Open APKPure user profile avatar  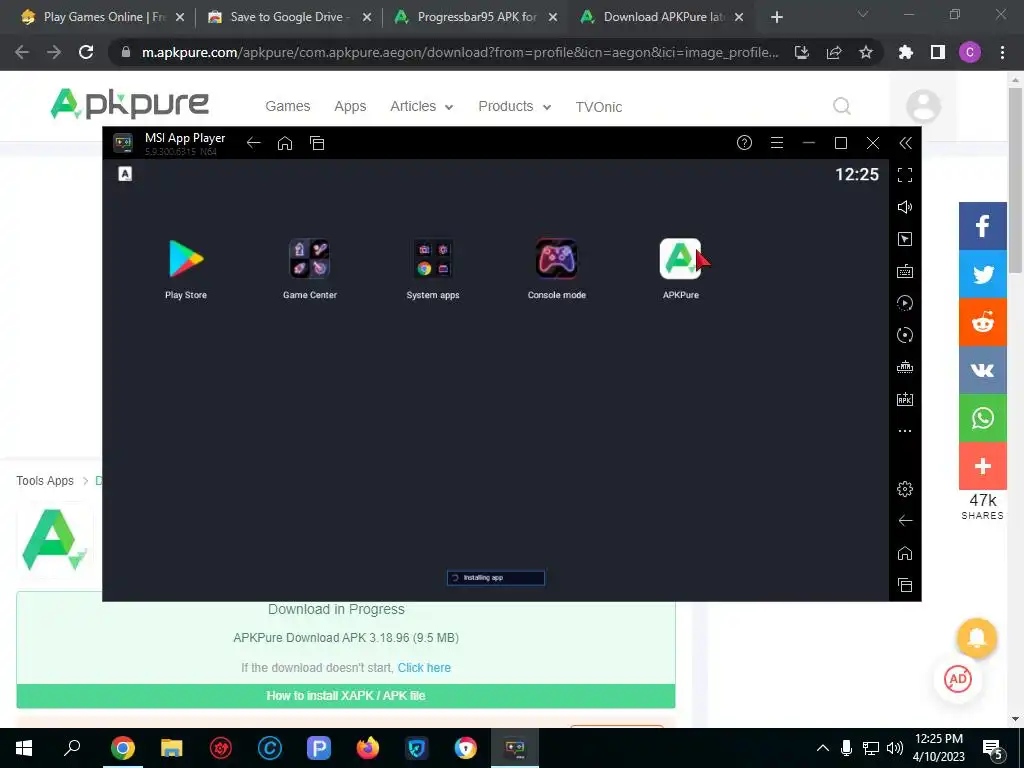923,106
